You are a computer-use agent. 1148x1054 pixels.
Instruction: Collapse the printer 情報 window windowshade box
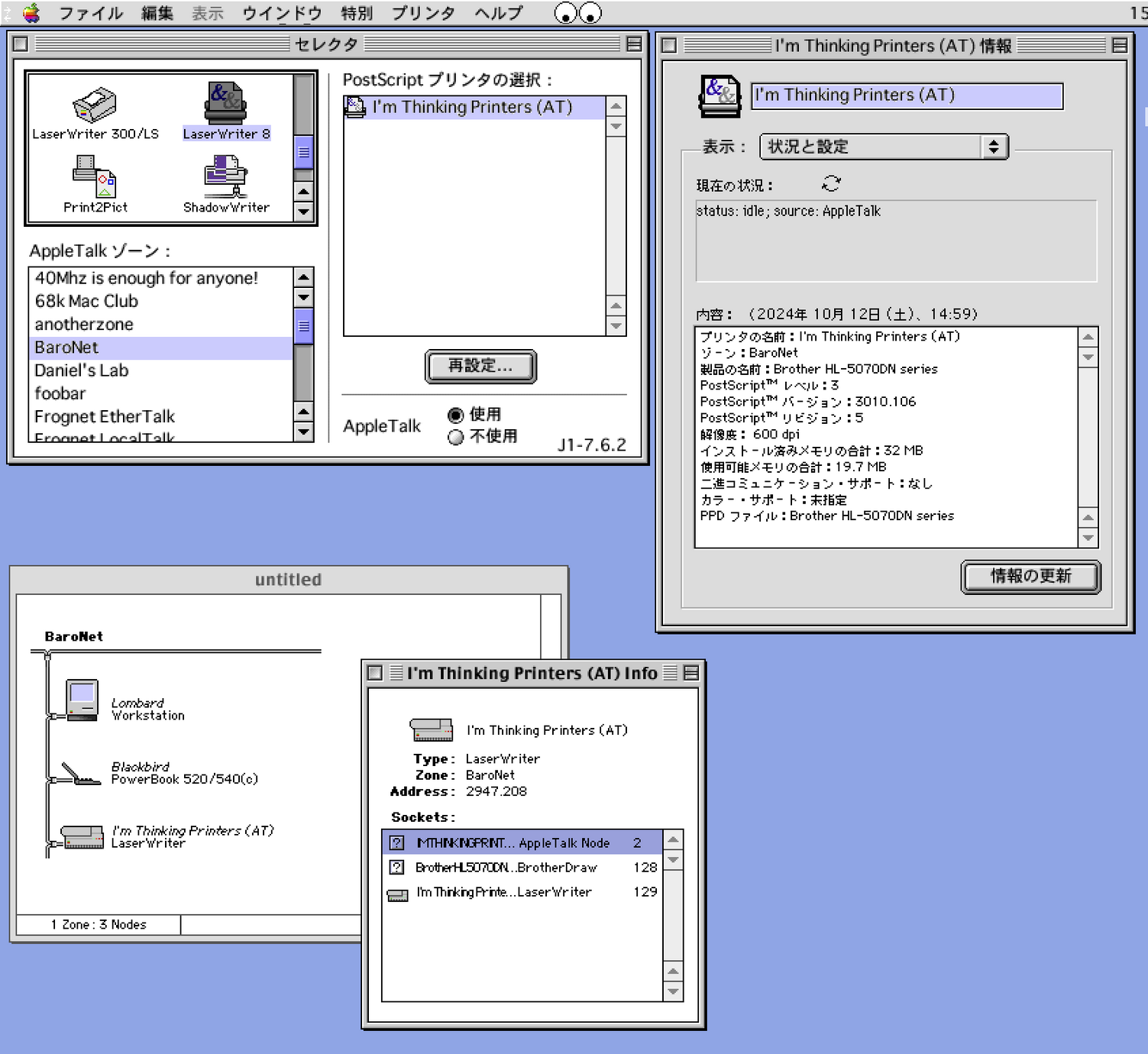[1120, 45]
